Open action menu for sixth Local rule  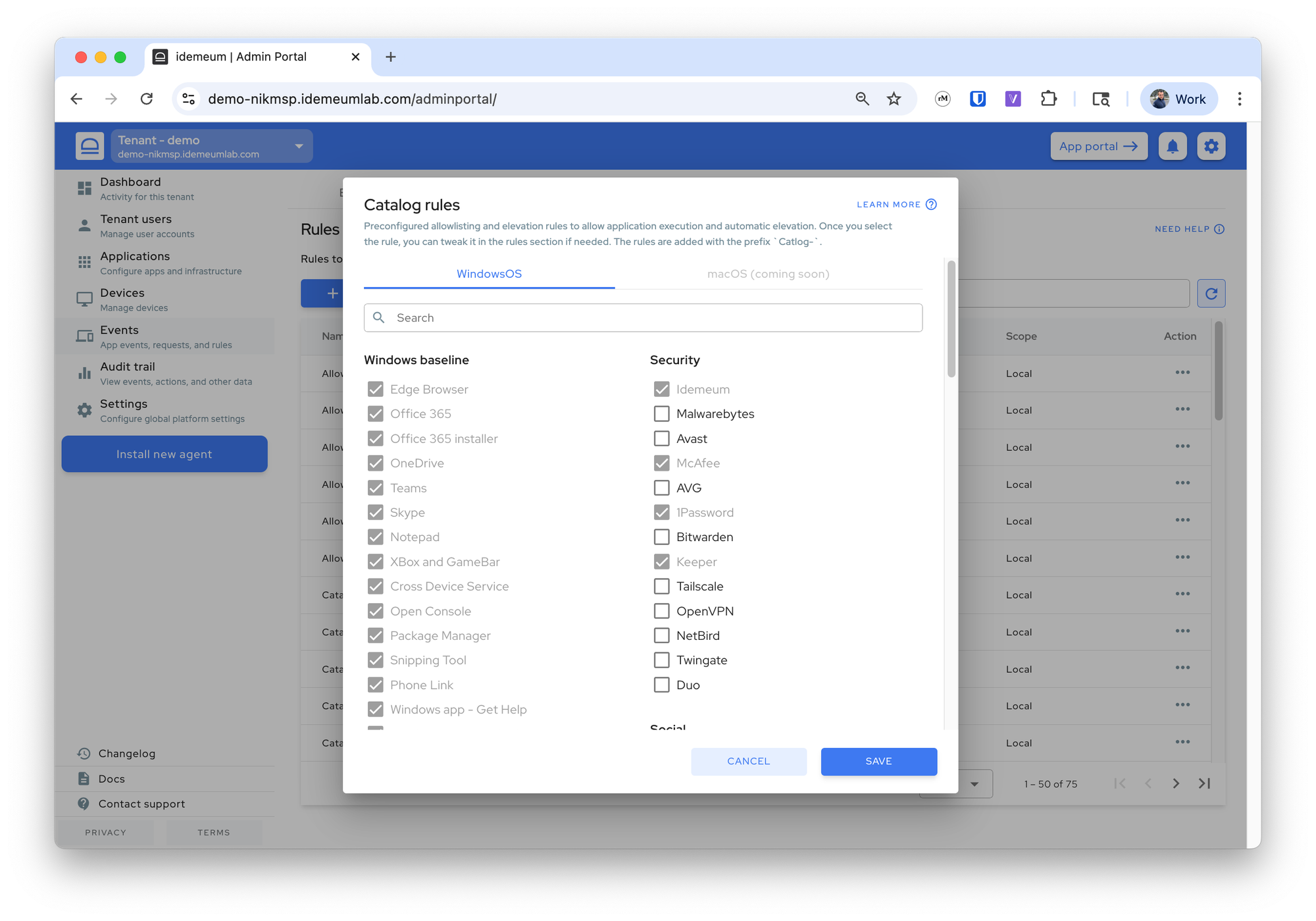click(1182, 558)
